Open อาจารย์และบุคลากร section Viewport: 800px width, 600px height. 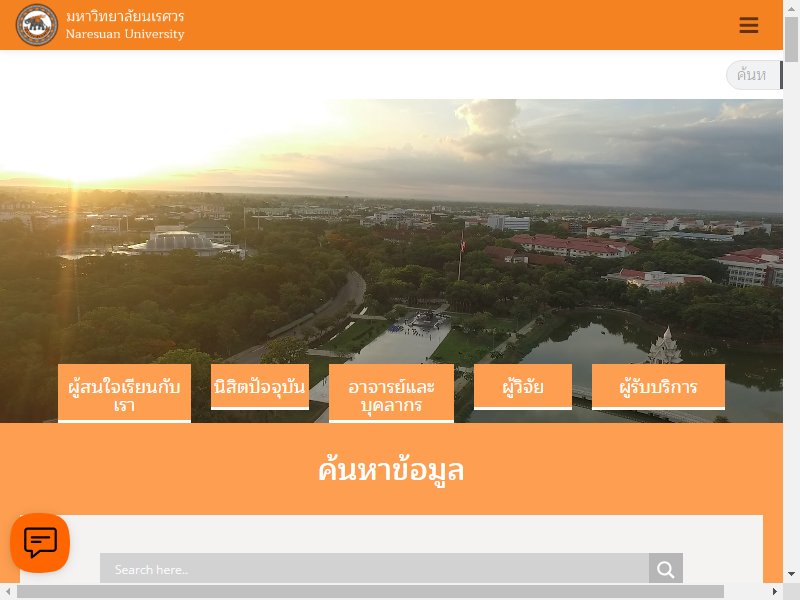coord(391,393)
